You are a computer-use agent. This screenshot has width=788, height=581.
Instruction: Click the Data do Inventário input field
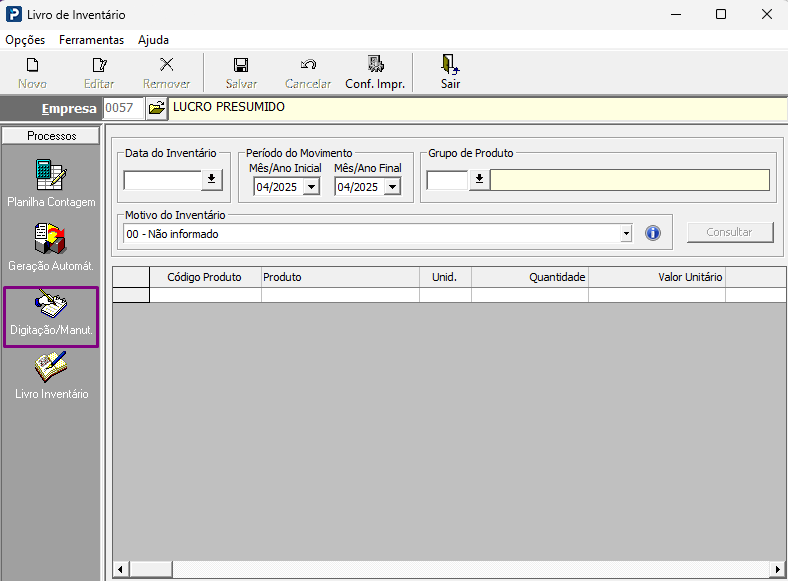[x=163, y=180]
